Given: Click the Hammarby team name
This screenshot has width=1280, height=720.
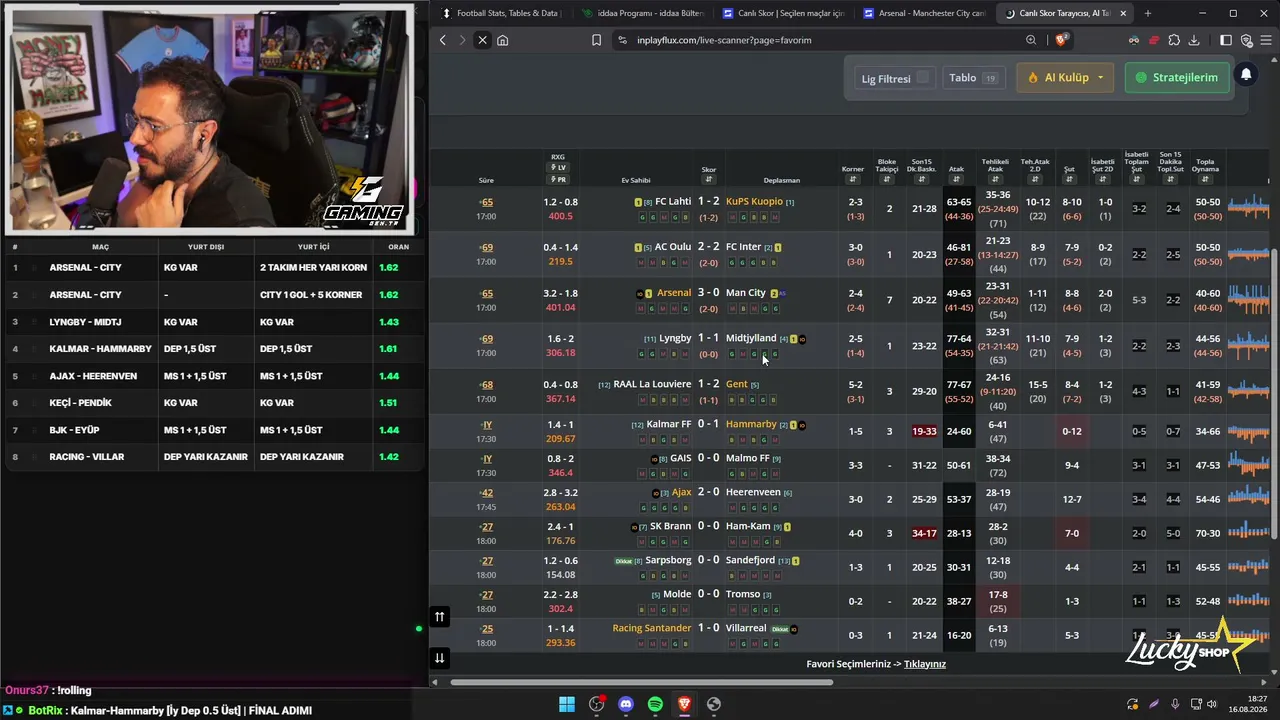Looking at the screenshot, I should coord(751,424).
